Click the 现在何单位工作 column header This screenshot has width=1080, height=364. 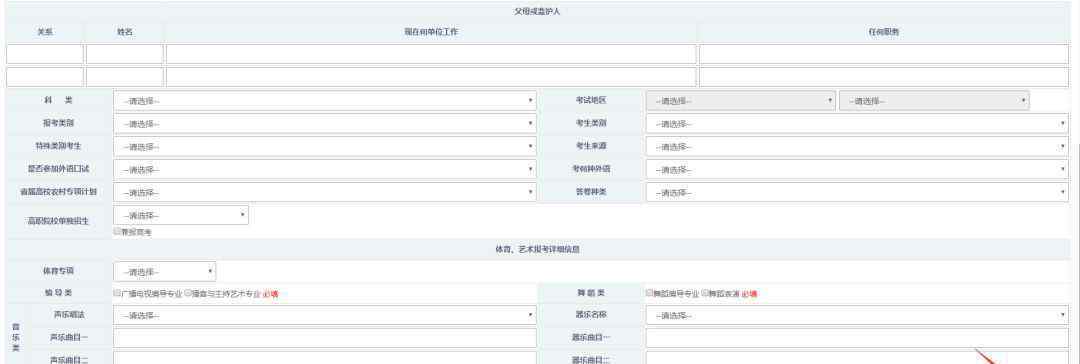click(x=431, y=32)
